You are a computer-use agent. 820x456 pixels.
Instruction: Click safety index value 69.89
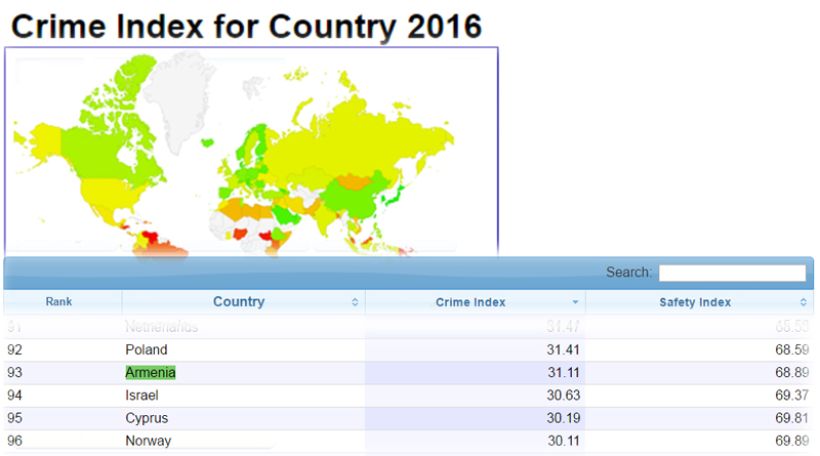point(792,441)
